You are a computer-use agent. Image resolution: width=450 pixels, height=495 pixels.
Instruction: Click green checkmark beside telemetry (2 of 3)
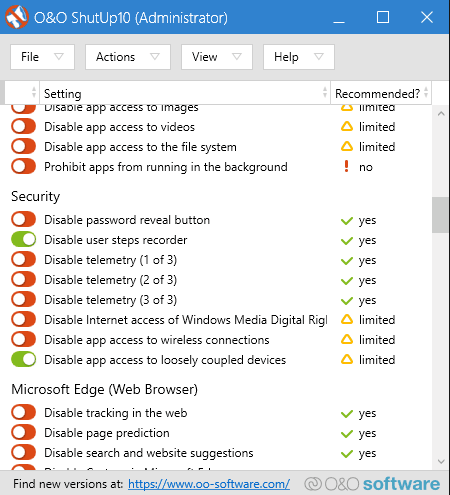(x=347, y=281)
